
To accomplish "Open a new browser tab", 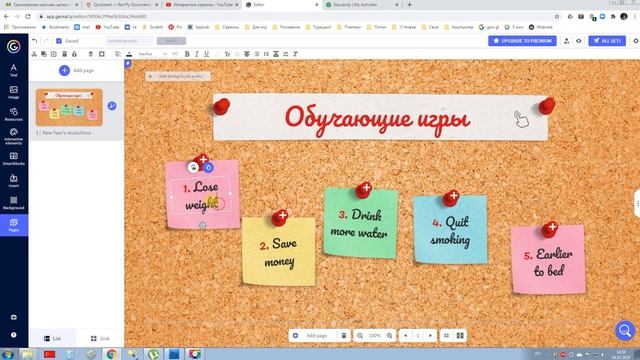I will [x=409, y=4].
